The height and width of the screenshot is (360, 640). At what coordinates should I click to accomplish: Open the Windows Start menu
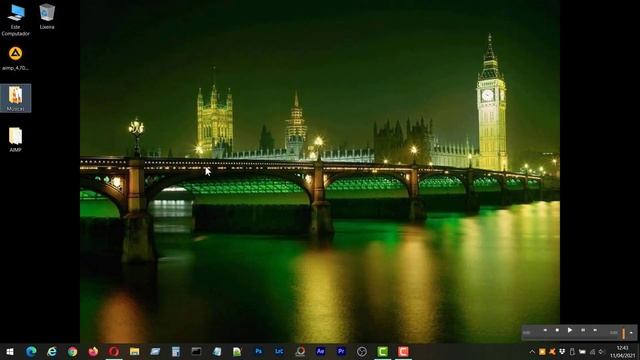point(10,351)
